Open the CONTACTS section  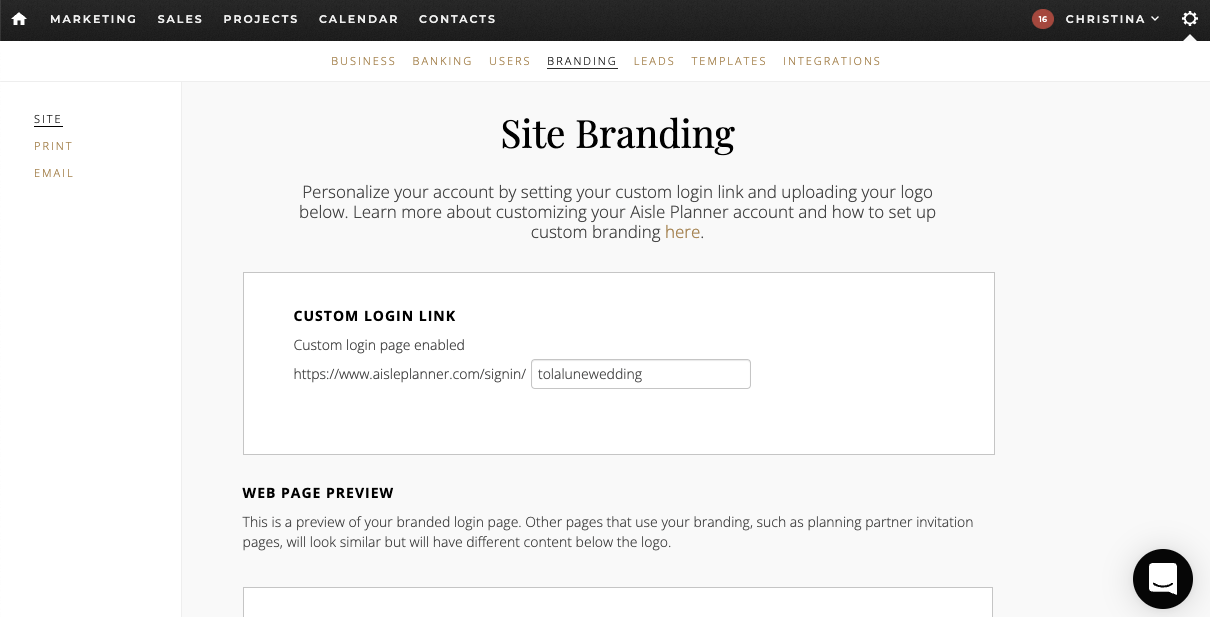pos(457,19)
